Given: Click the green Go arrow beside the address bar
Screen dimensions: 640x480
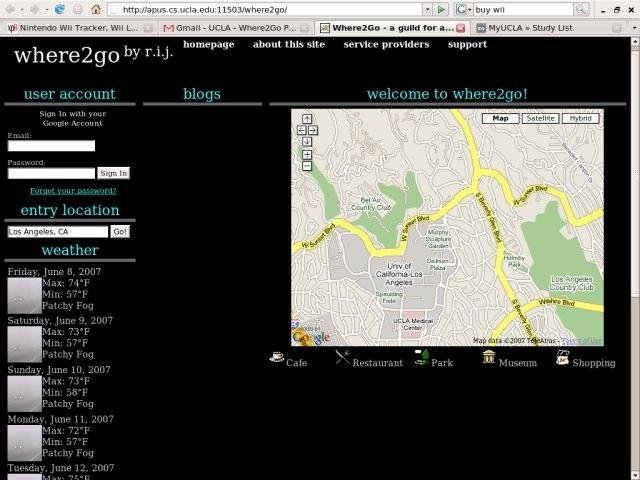Looking at the screenshot, I should 441,9.
